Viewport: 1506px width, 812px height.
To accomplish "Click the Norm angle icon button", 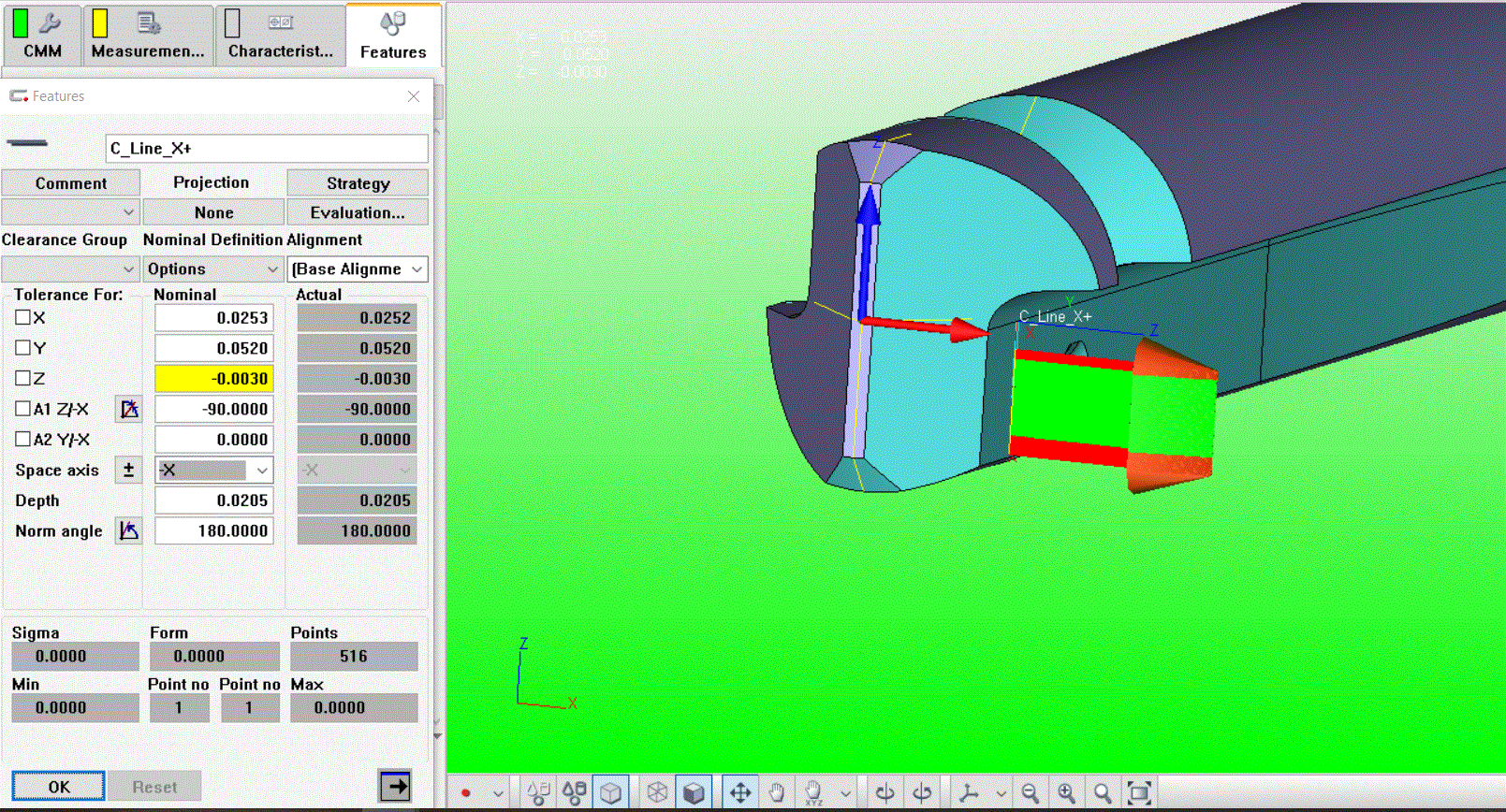I will click(x=128, y=531).
